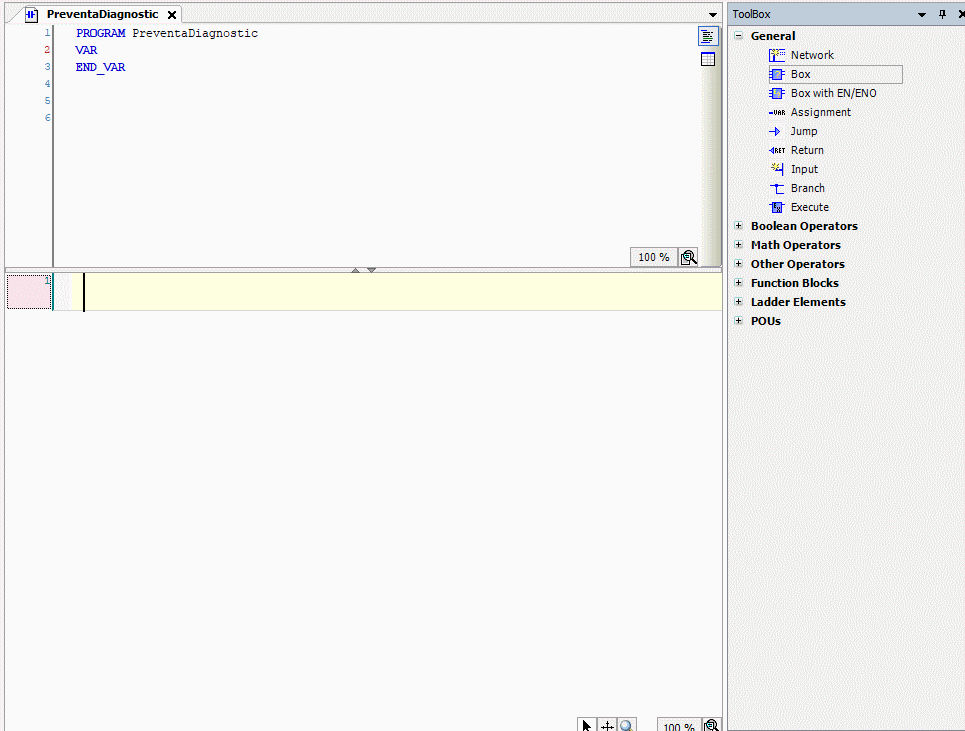
Task: Choose the Execute box element
Action: (x=809, y=207)
